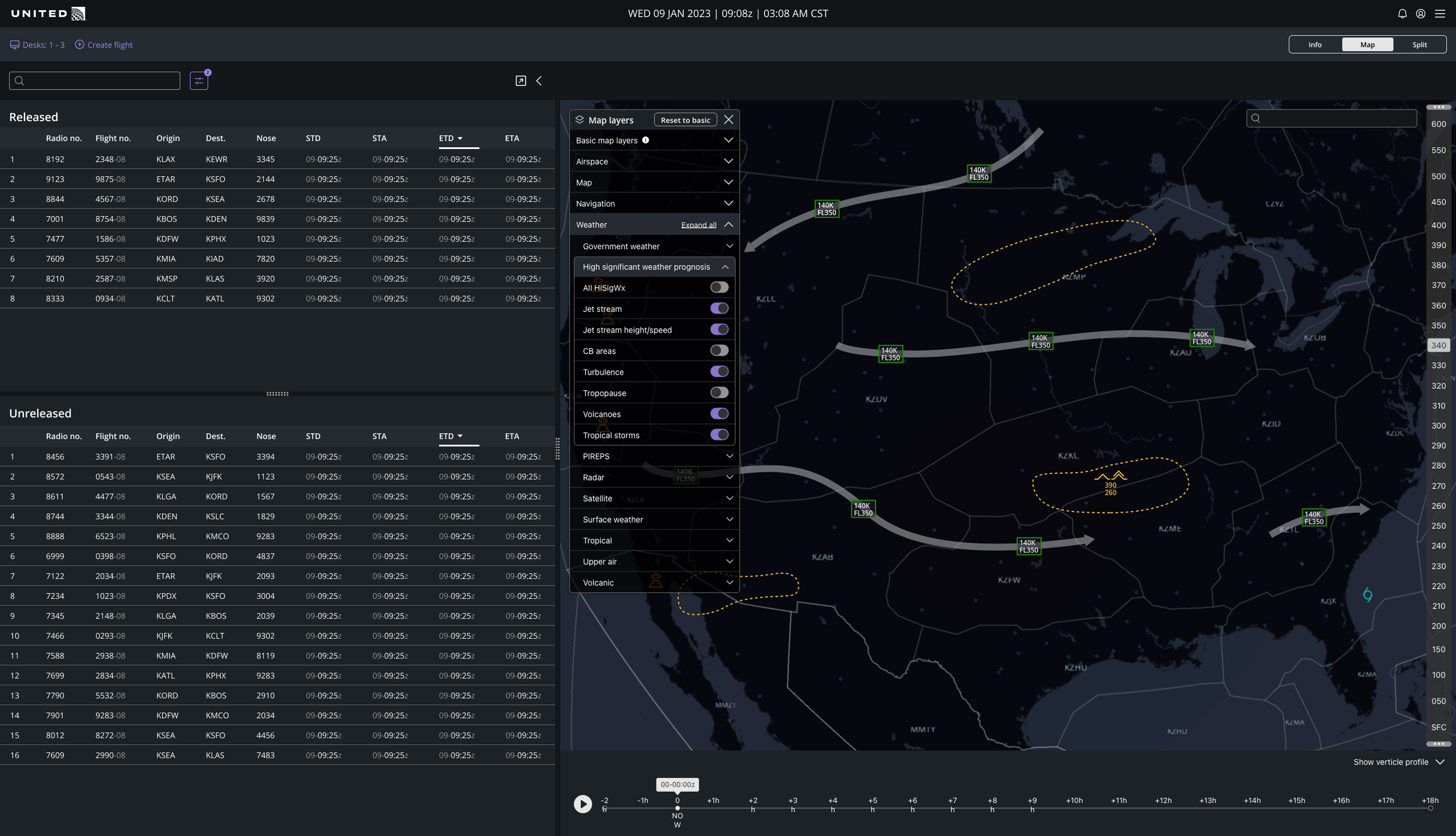Image resolution: width=1456 pixels, height=836 pixels.
Task: Pop out the flight list panel
Action: pyautogui.click(x=521, y=81)
